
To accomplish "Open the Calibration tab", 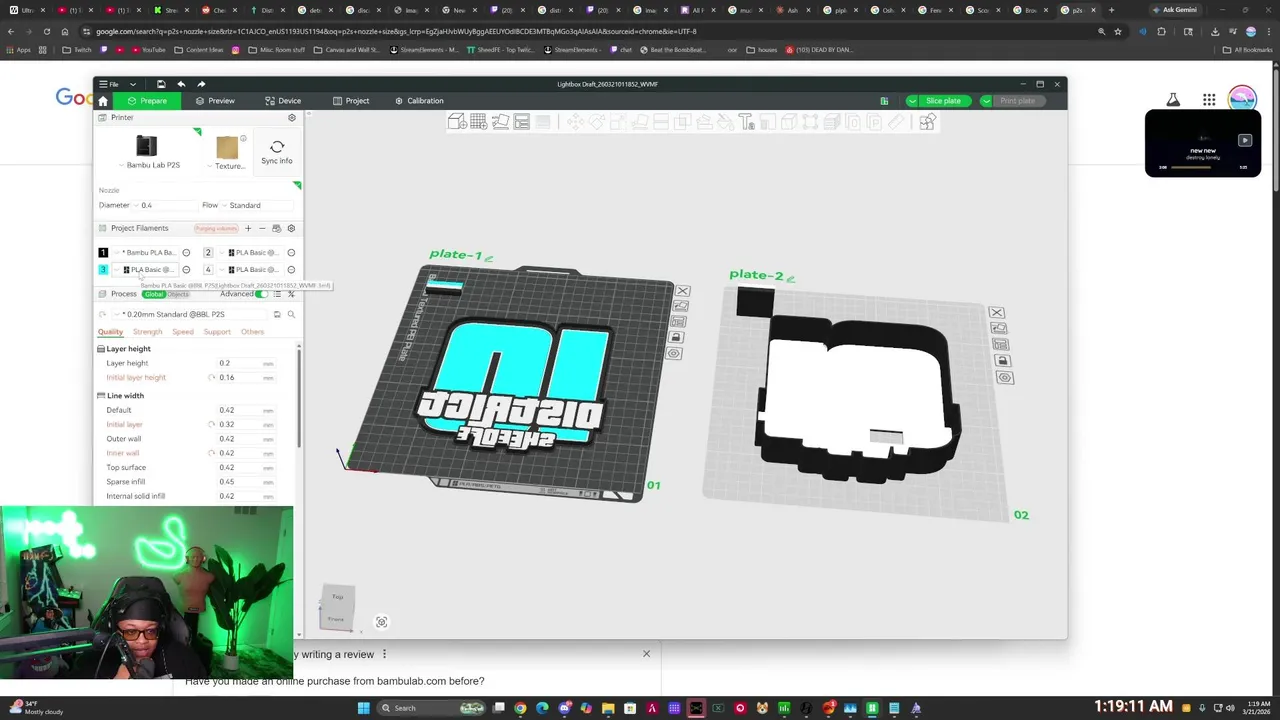I will click(x=419, y=101).
